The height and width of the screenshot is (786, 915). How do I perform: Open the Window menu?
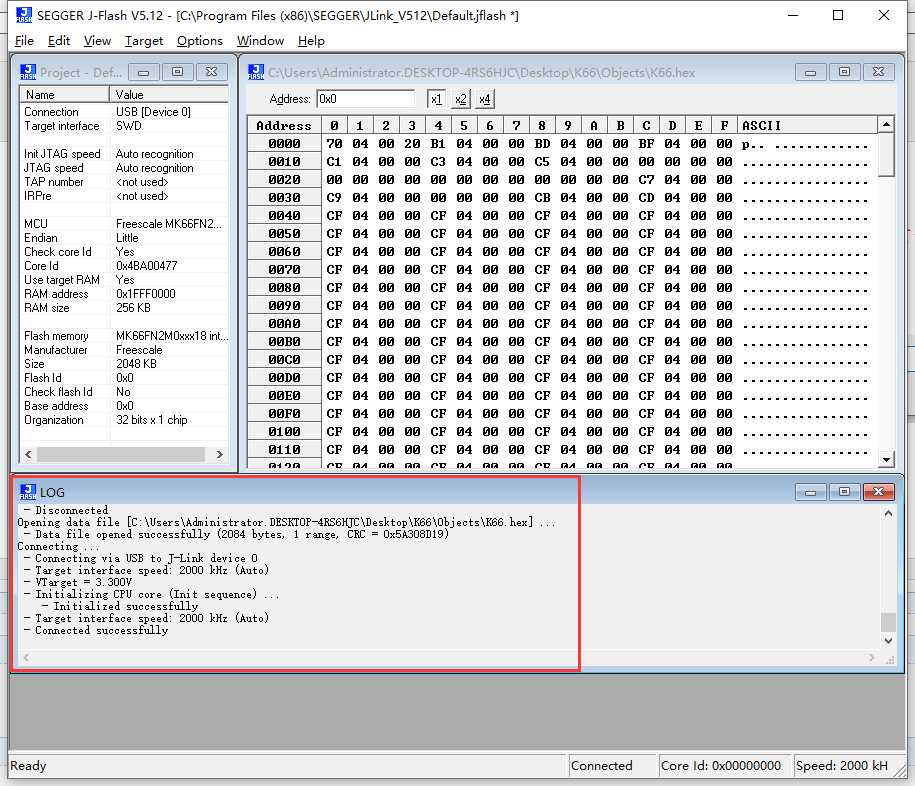pos(260,41)
